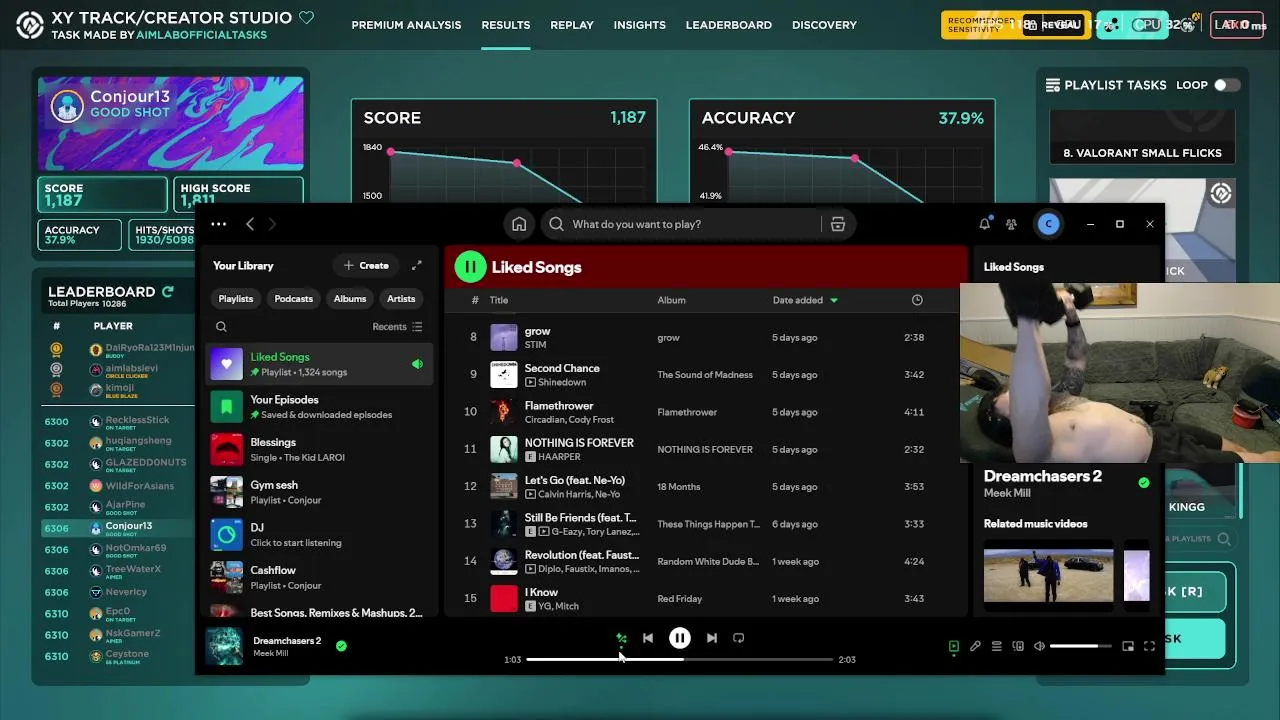Open Meek Mill artist link in player bar

click(272, 653)
